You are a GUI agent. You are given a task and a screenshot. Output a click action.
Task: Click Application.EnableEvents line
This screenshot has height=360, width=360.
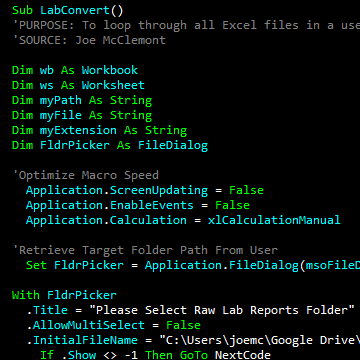click(x=138, y=205)
